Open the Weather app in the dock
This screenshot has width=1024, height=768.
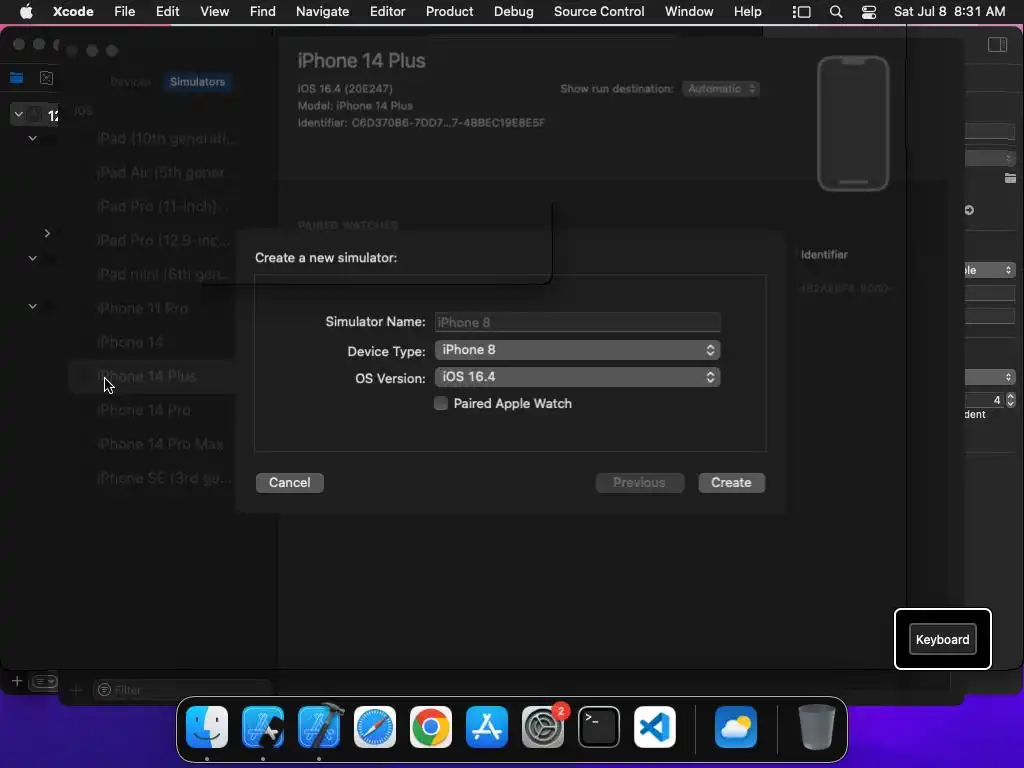pyautogui.click(x=736, y=727)
